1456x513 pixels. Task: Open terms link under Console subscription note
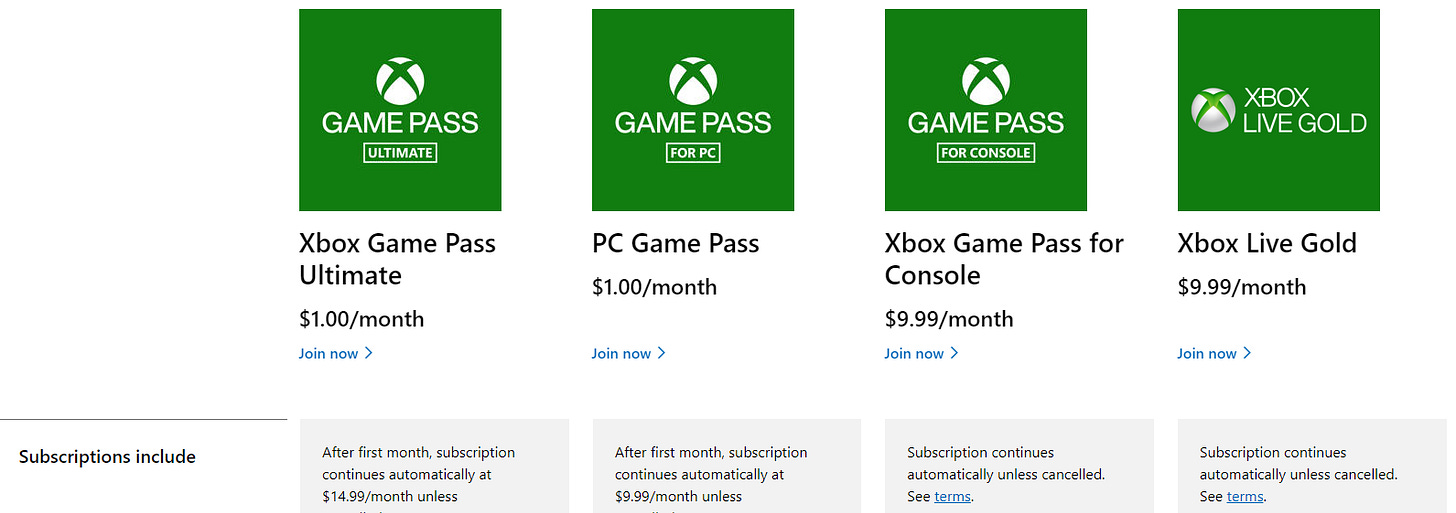[x=952, y=497]
